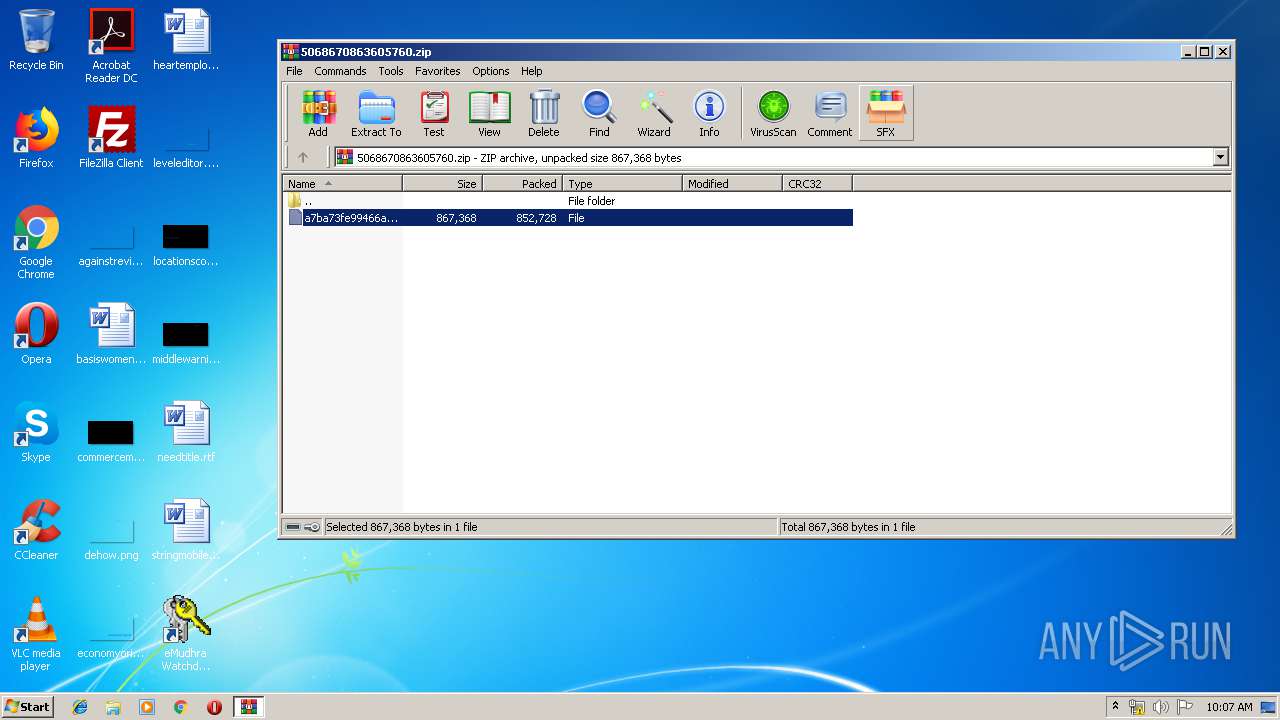Click the Add toolbar icon in WinRAR
Image resolution: width=1280 pixels, height=720 pixels.
coord(318,113)
